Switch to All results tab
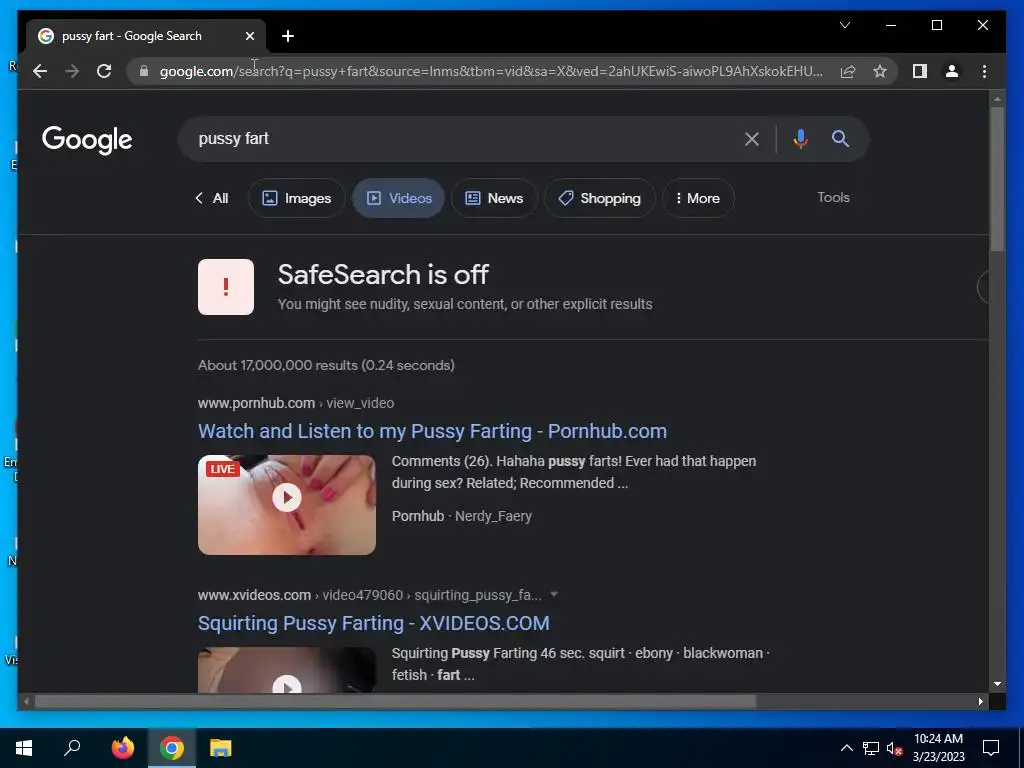Image resolution: width=1024 pixels, height=768 pixels. coord(212,198)
